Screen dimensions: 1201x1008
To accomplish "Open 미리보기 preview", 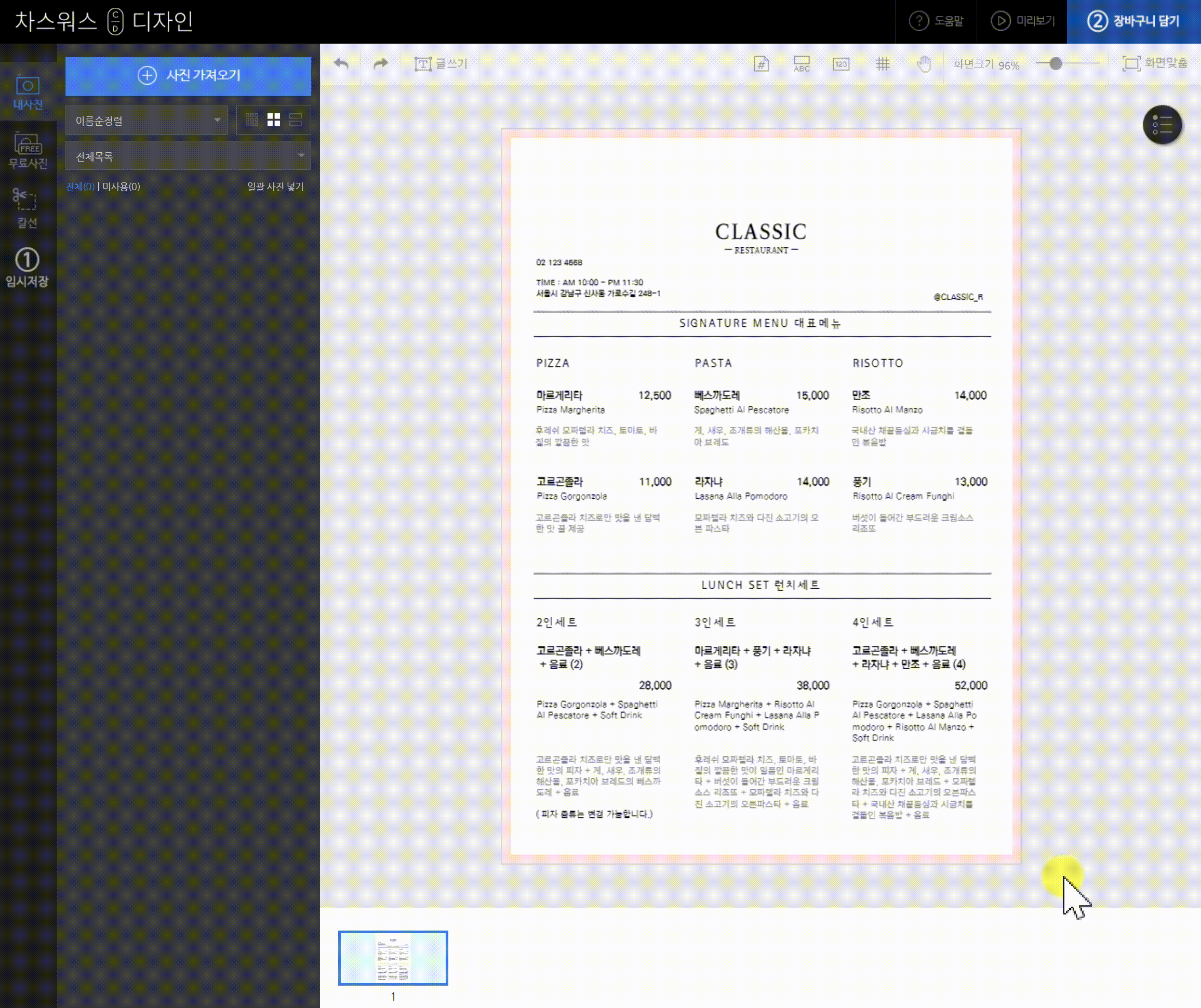I will [x=1023, y=21].
